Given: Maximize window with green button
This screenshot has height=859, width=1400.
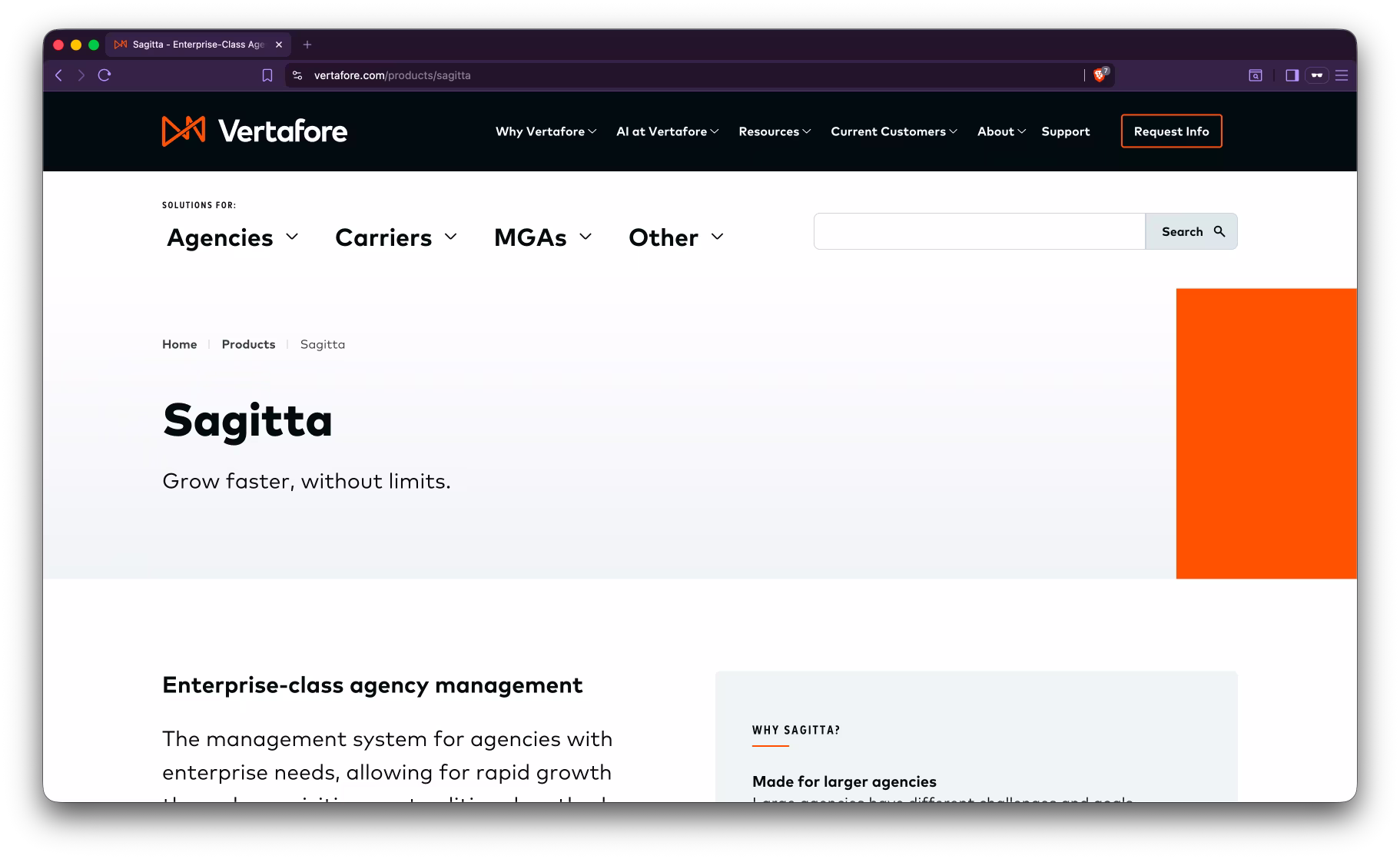Looking at the screenshot, I should point(94,45).
